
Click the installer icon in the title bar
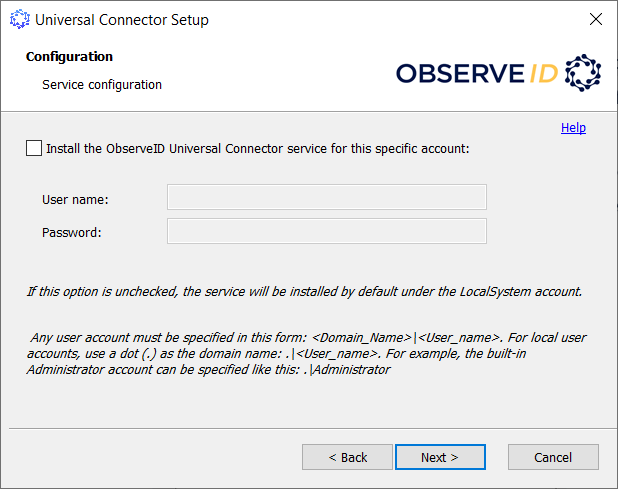click(17, 19)
